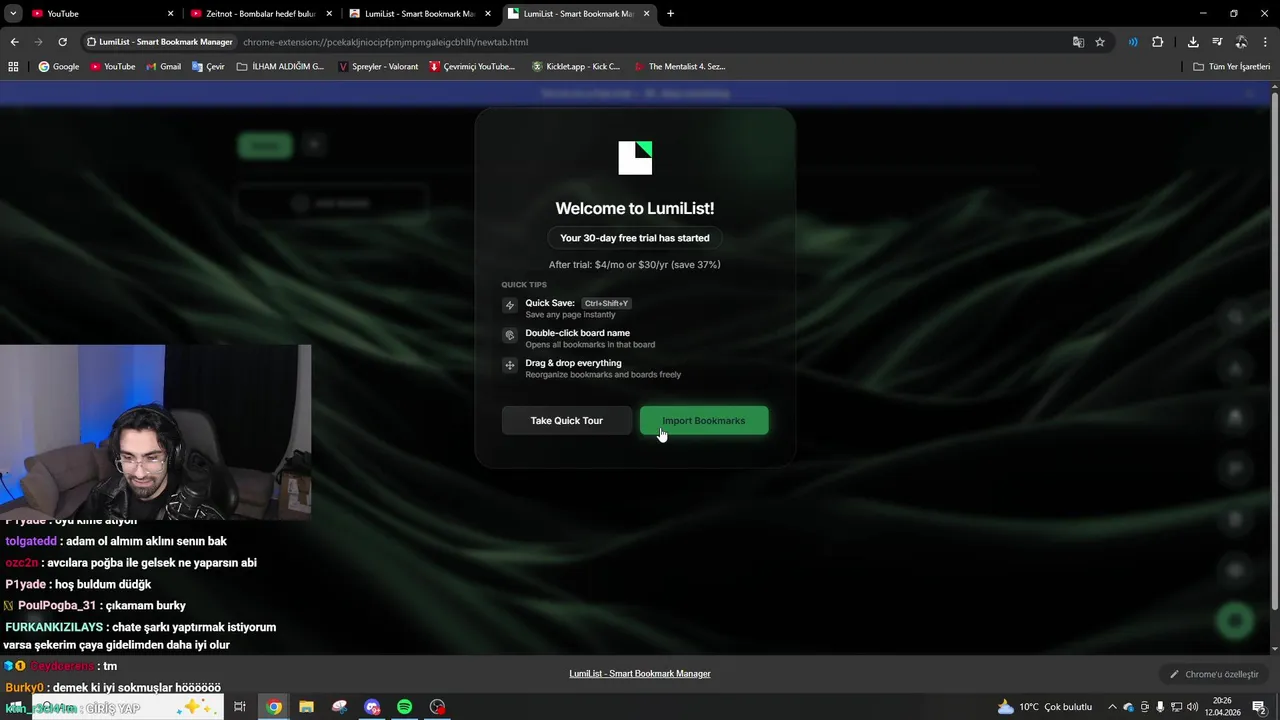Viewport: 1280px width, 720px height.
Task: Open Kicklet.app bookmark
Action: coord(576,67)
